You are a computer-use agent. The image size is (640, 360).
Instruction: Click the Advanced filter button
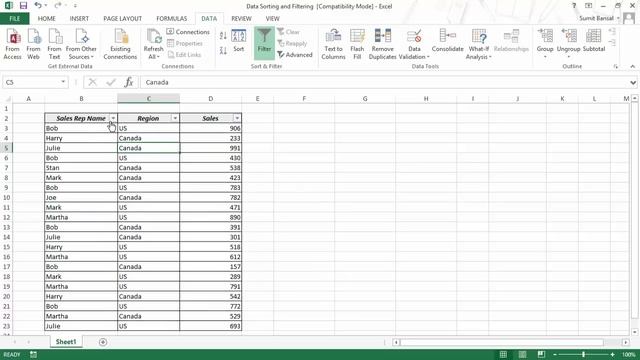coord(295,54)
